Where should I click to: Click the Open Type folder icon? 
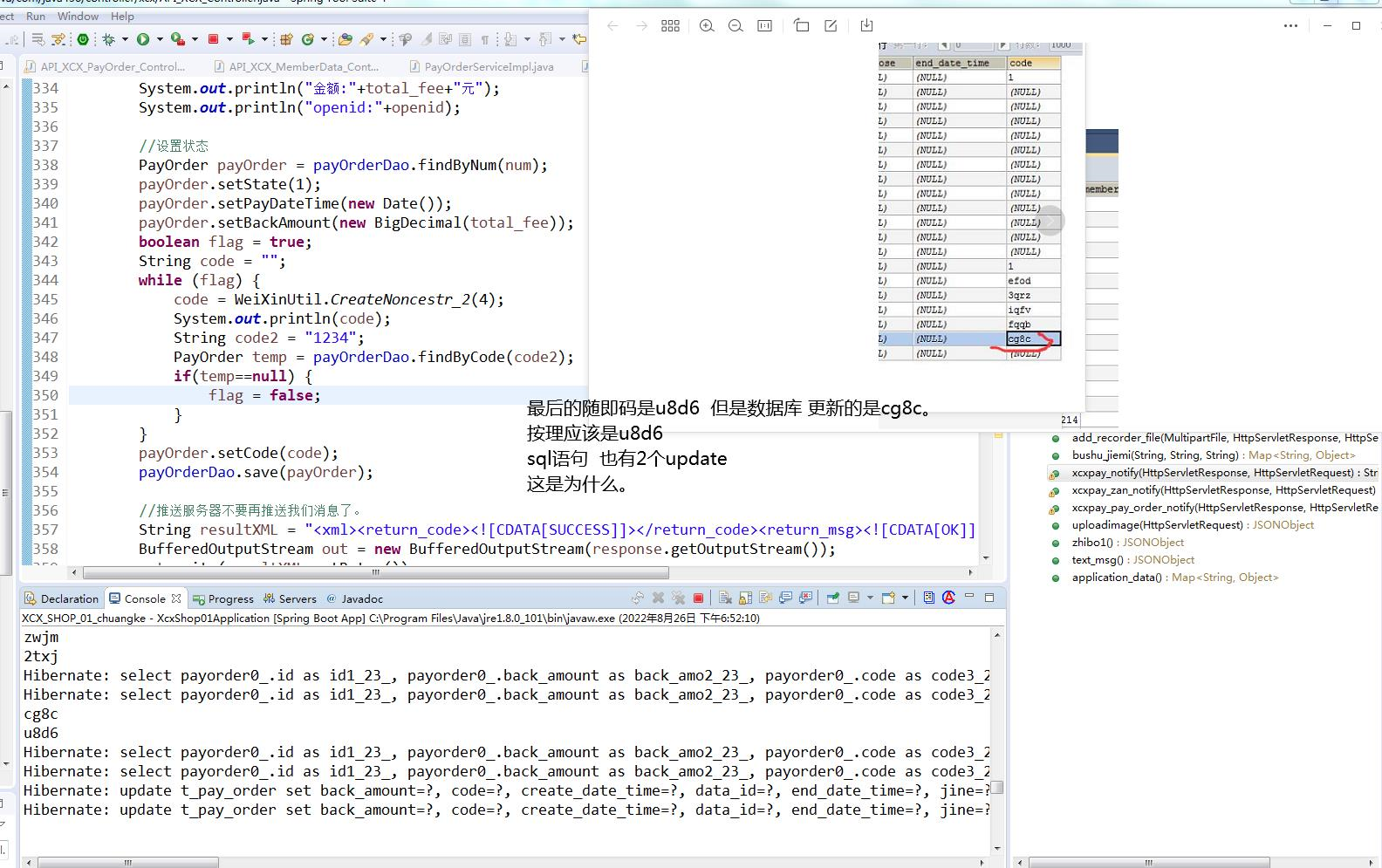pyautogui.click(x=345, y=39)
